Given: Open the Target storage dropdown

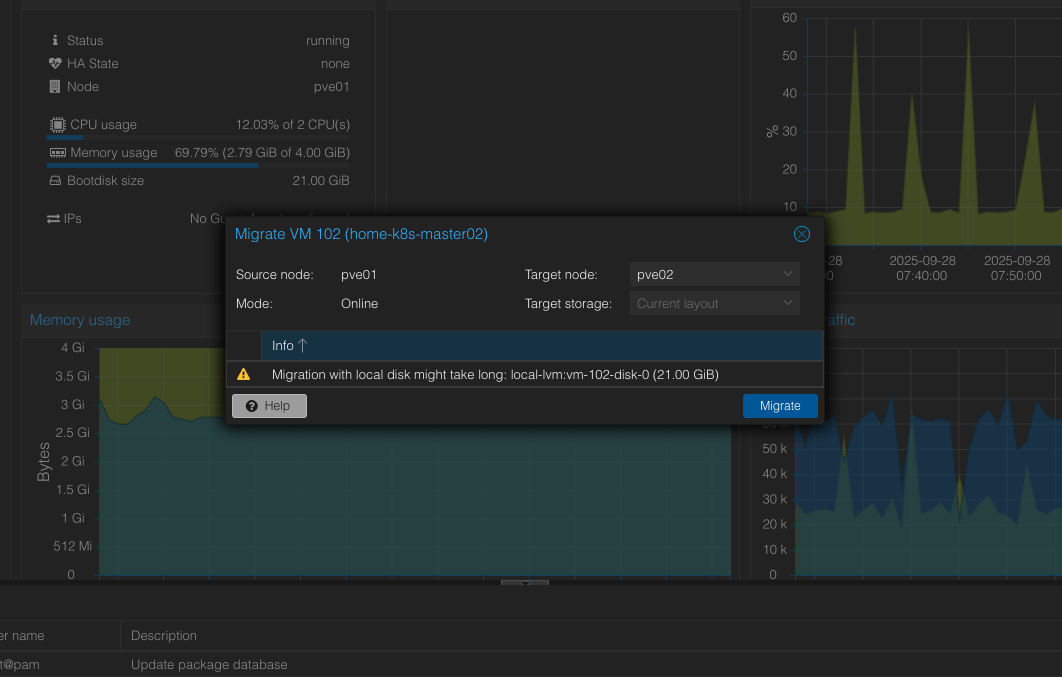Looking at the screenshot, I should tap(714, 303).
